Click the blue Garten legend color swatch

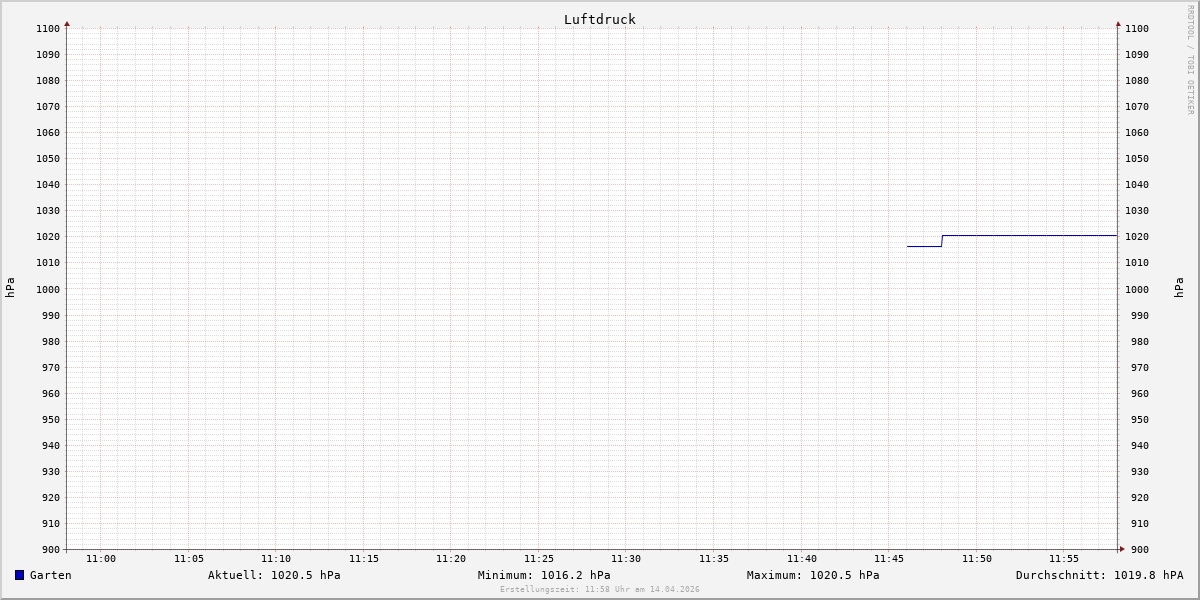pyautogui.click(x=19, y=575)
